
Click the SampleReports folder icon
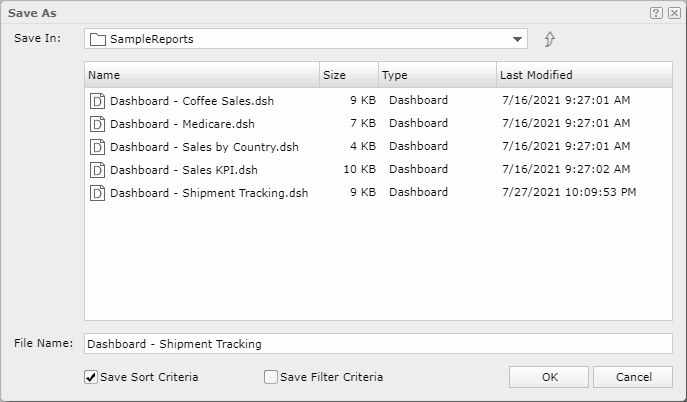pos(98,40)
